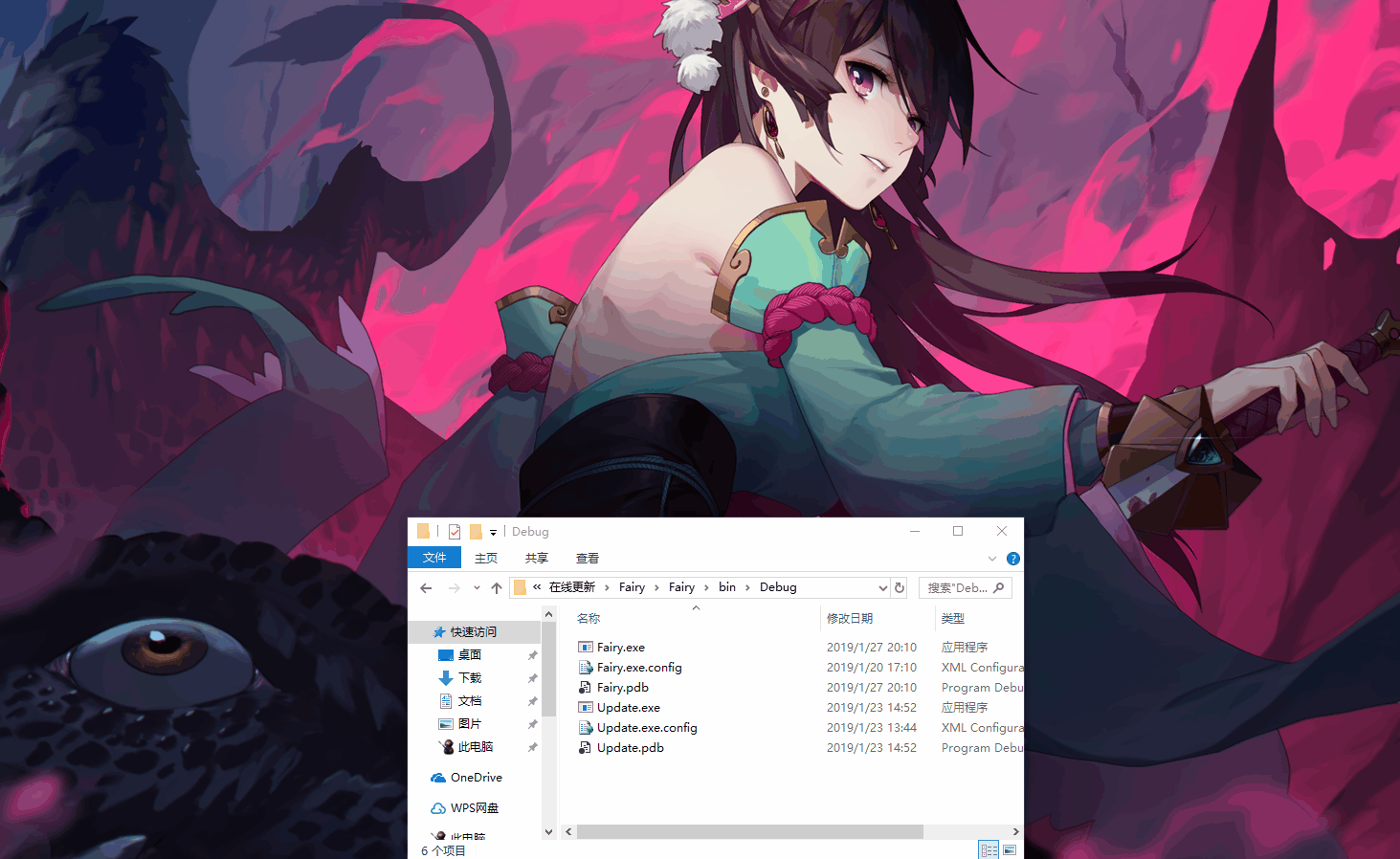Click the pin icon beside 下载
Screen dimensions: 1400x859
(532, 678)
